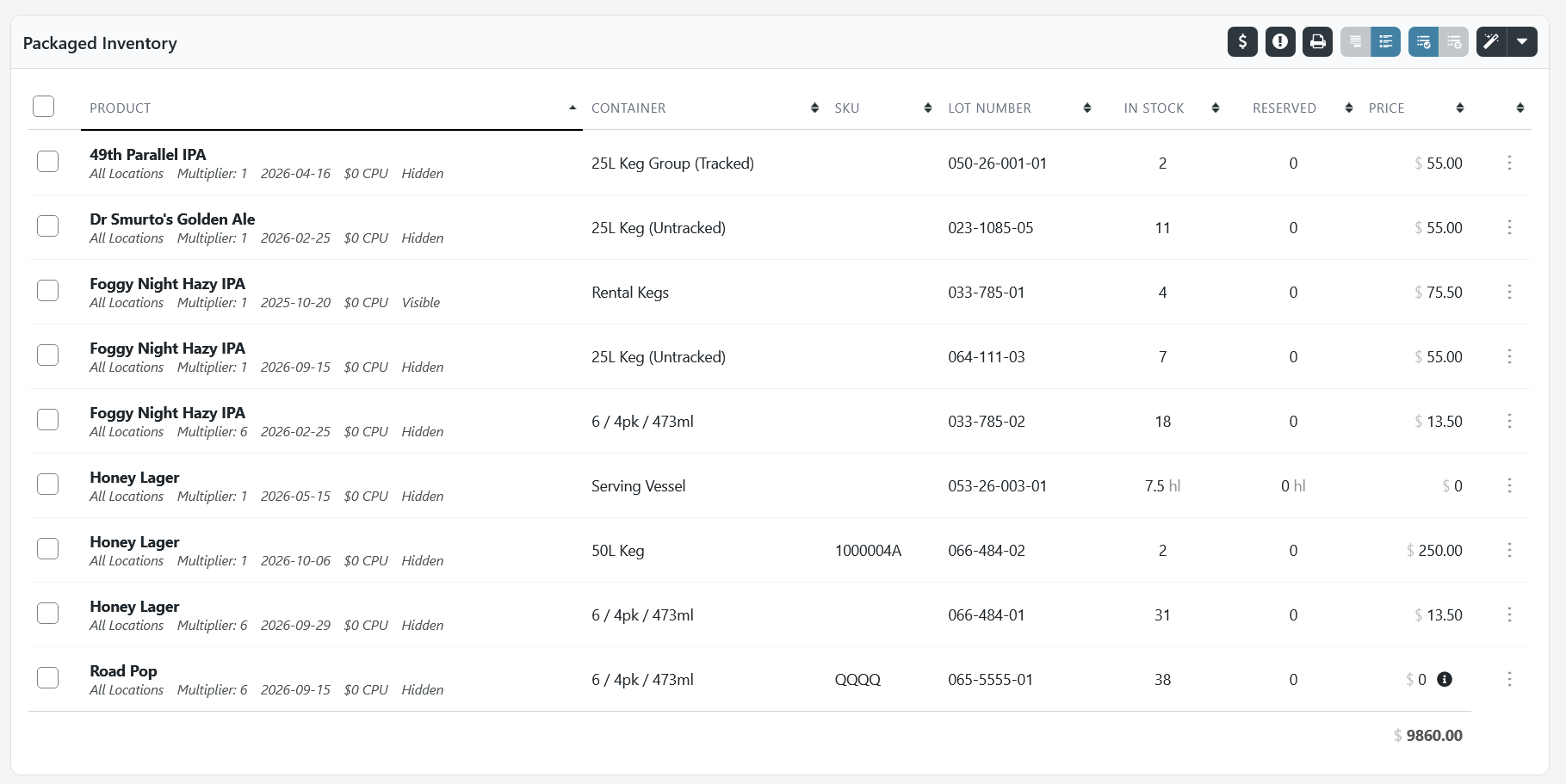Sort by SKU column
1566x784 pixels.
882,108
